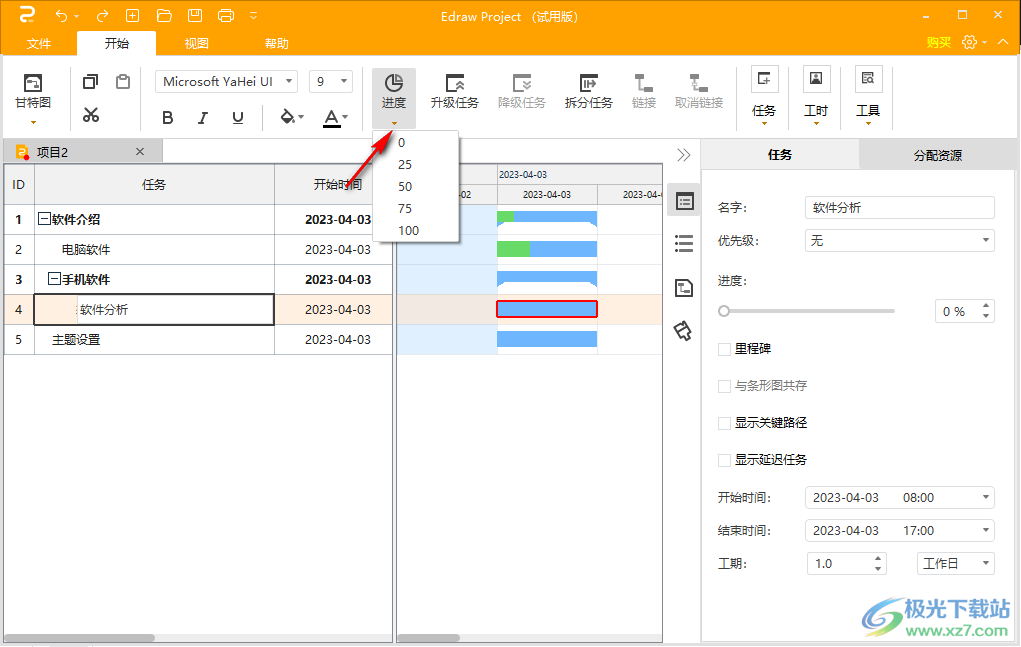Toggle Underline formatting
Screen dimensions: 1021x647
[x=238, y=118]
